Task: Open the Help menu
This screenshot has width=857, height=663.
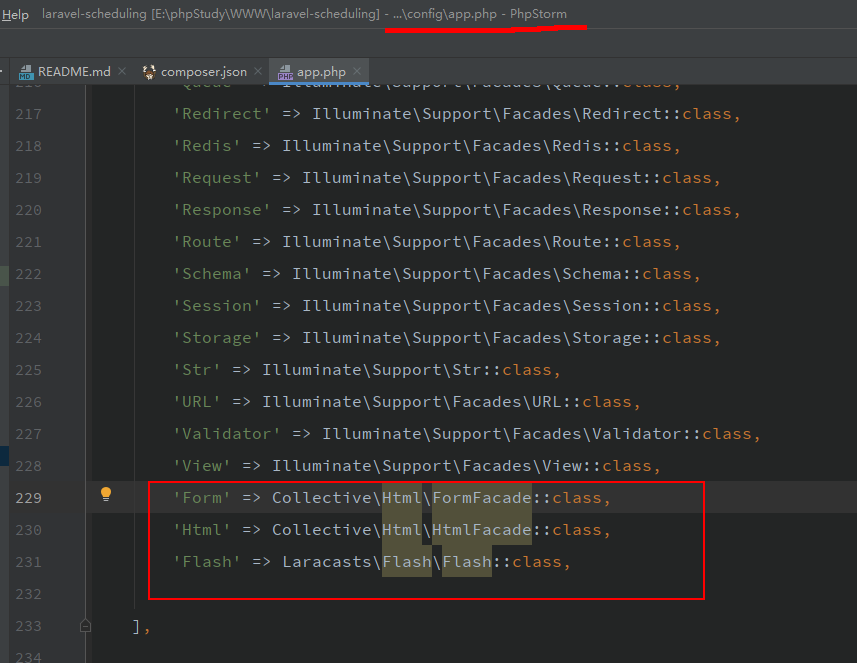Action: [15, 15]
